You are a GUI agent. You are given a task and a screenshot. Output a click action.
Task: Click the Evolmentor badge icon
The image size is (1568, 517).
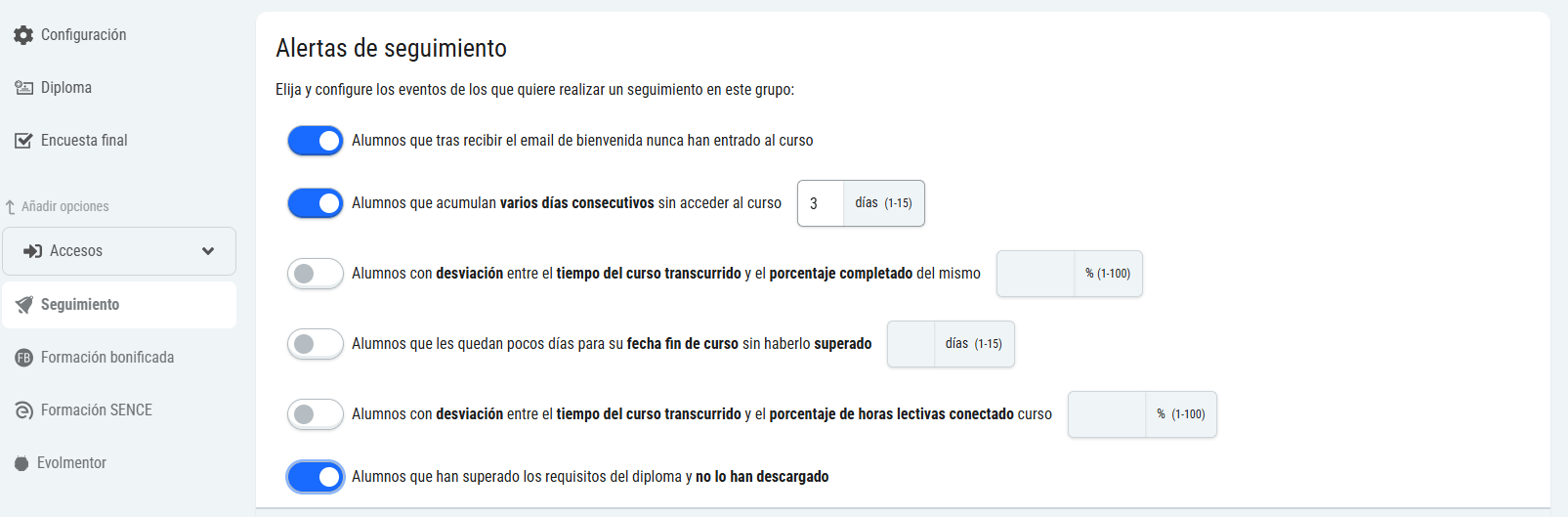pyautogui.click(x=21, y=463)
